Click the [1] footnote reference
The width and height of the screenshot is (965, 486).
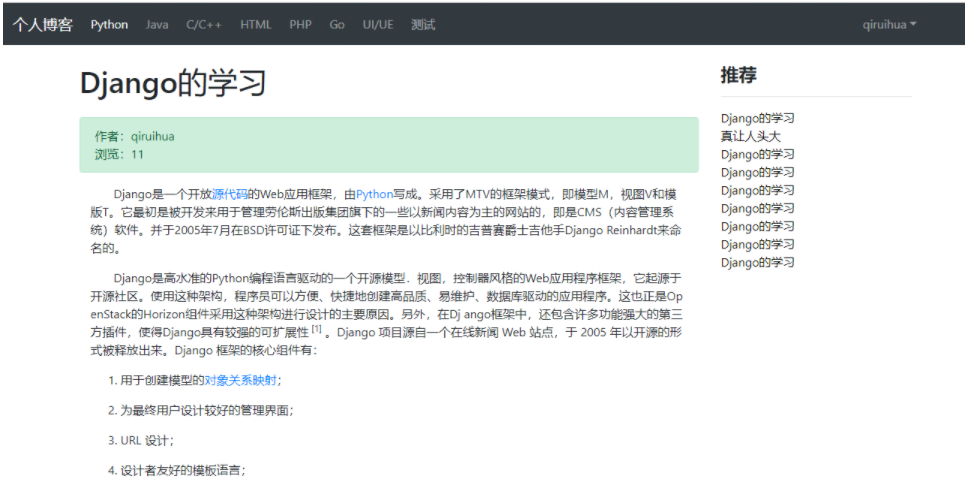click(x=316, y=329)
